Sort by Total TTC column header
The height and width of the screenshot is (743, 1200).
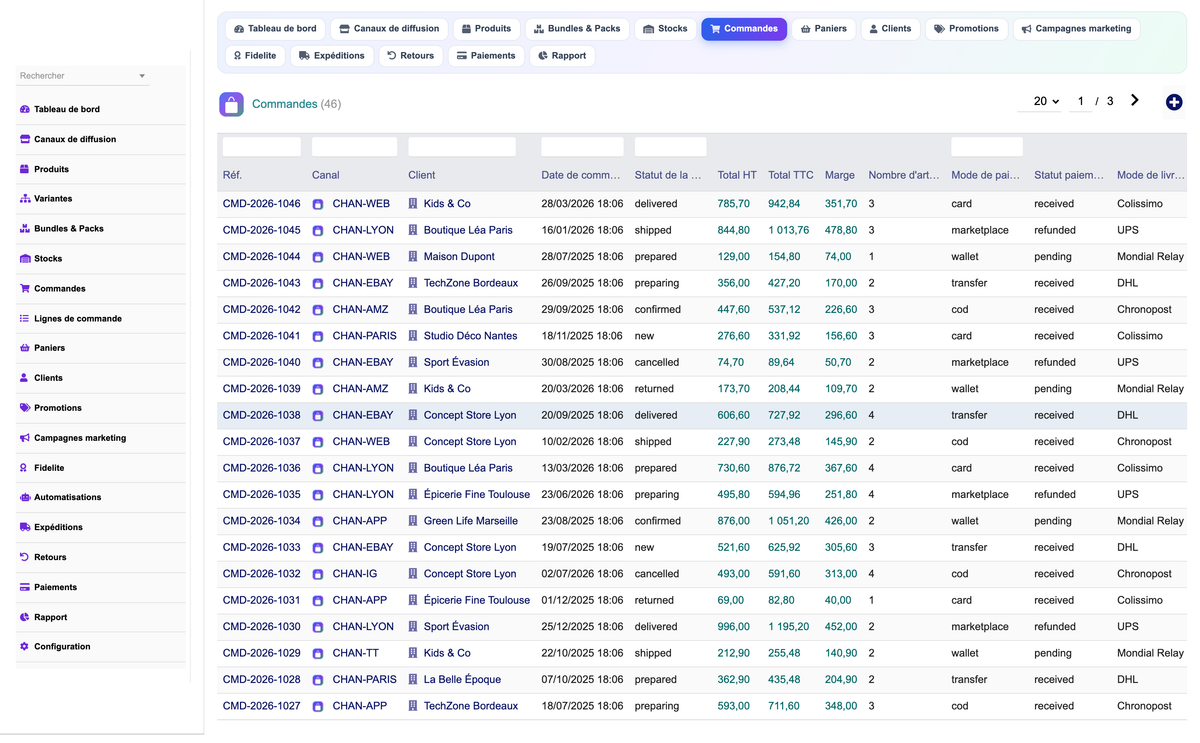[791, 175]
